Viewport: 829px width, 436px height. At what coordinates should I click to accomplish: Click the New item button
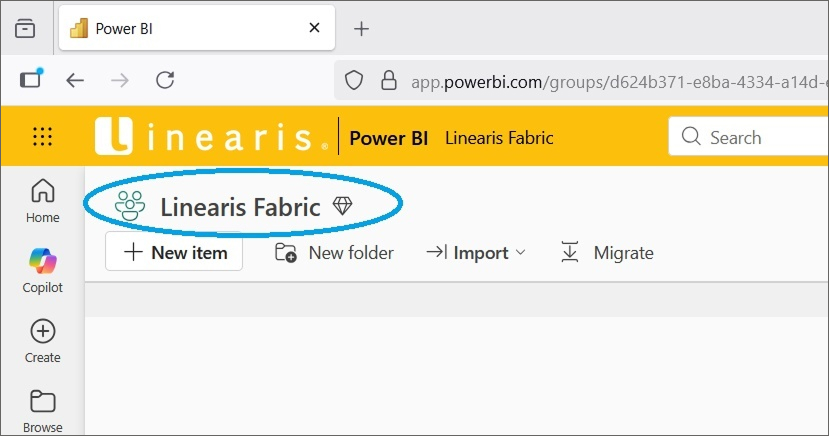click(x=174, y=253)
